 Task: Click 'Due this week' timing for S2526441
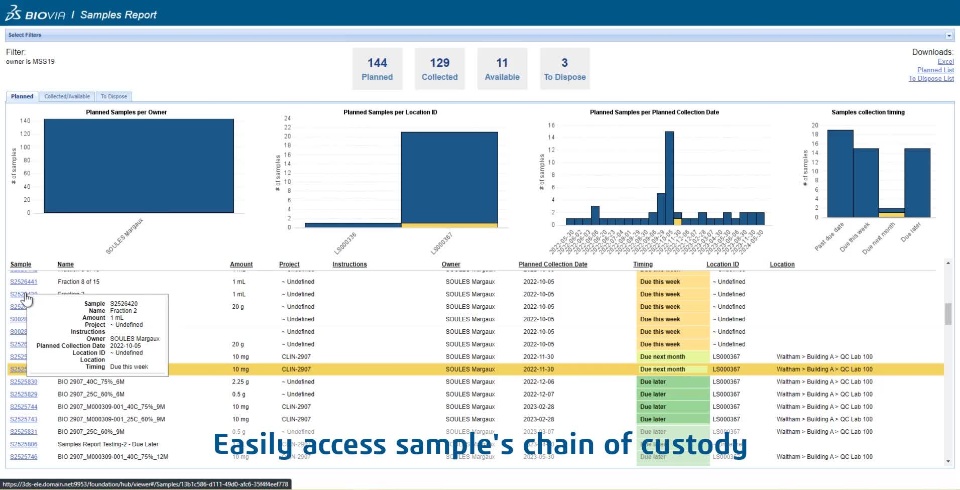coord(660,282)
